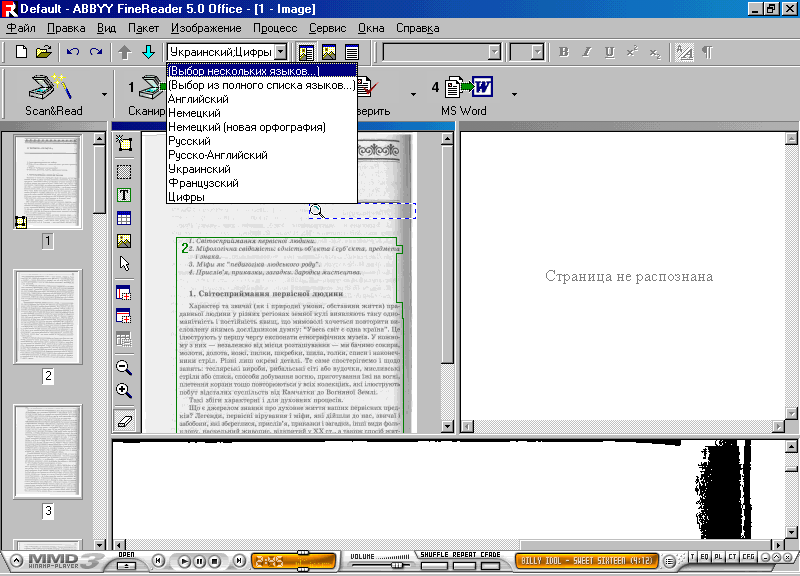Expand the Check spelling step options arrow
The image size is (800, 576).
pyautogui.click(x=413, y=94)
